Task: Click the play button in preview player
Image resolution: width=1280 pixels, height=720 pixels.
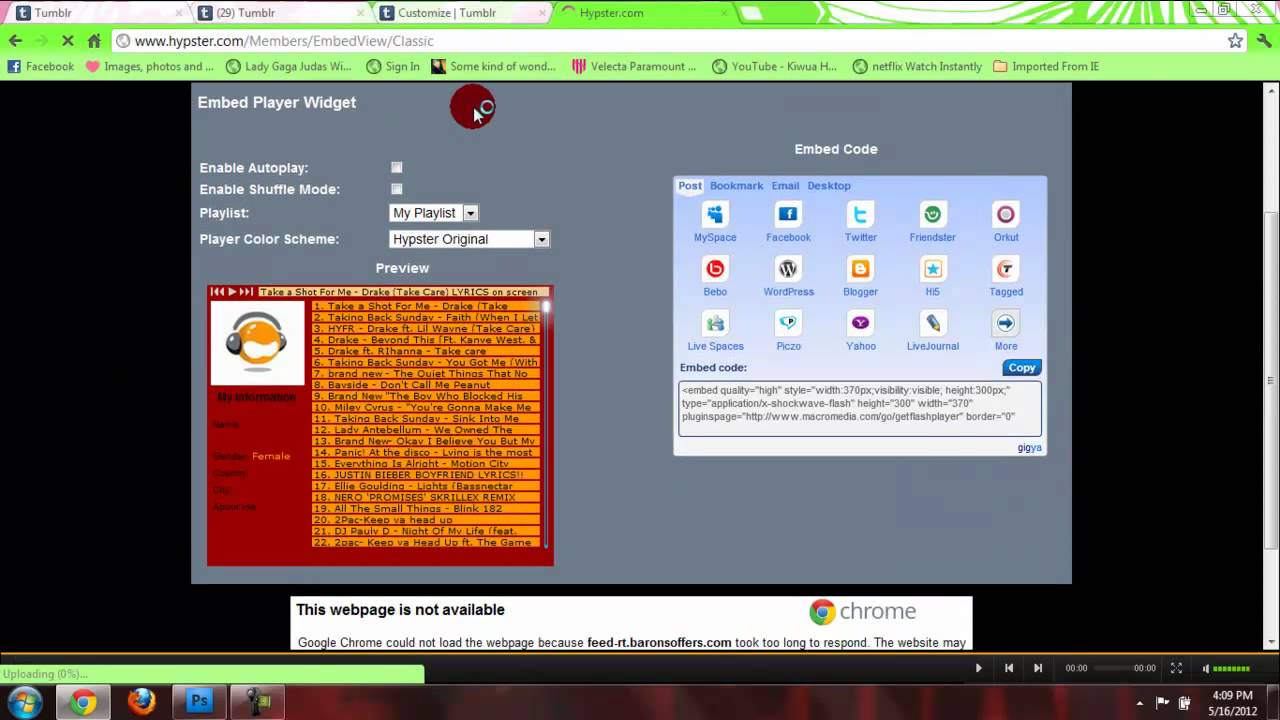Action: tap(232, 292)
